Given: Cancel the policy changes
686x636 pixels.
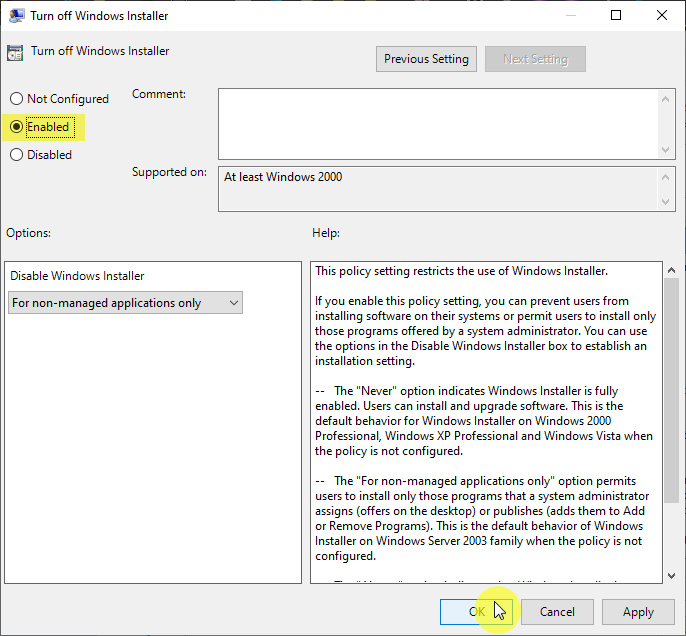Looking at the screenshot, I should (557, 612).
